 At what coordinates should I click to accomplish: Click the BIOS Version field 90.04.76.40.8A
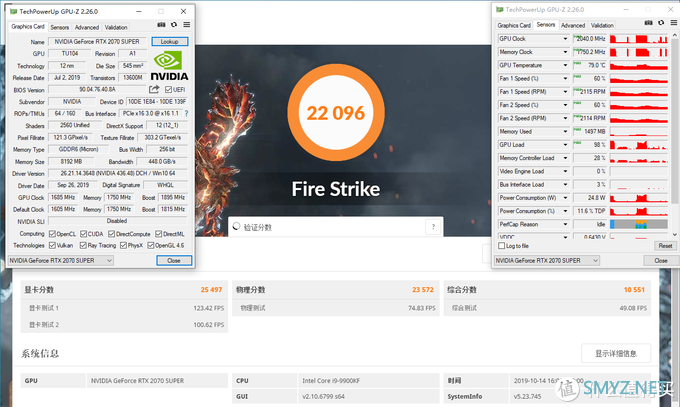coord(97,89)
